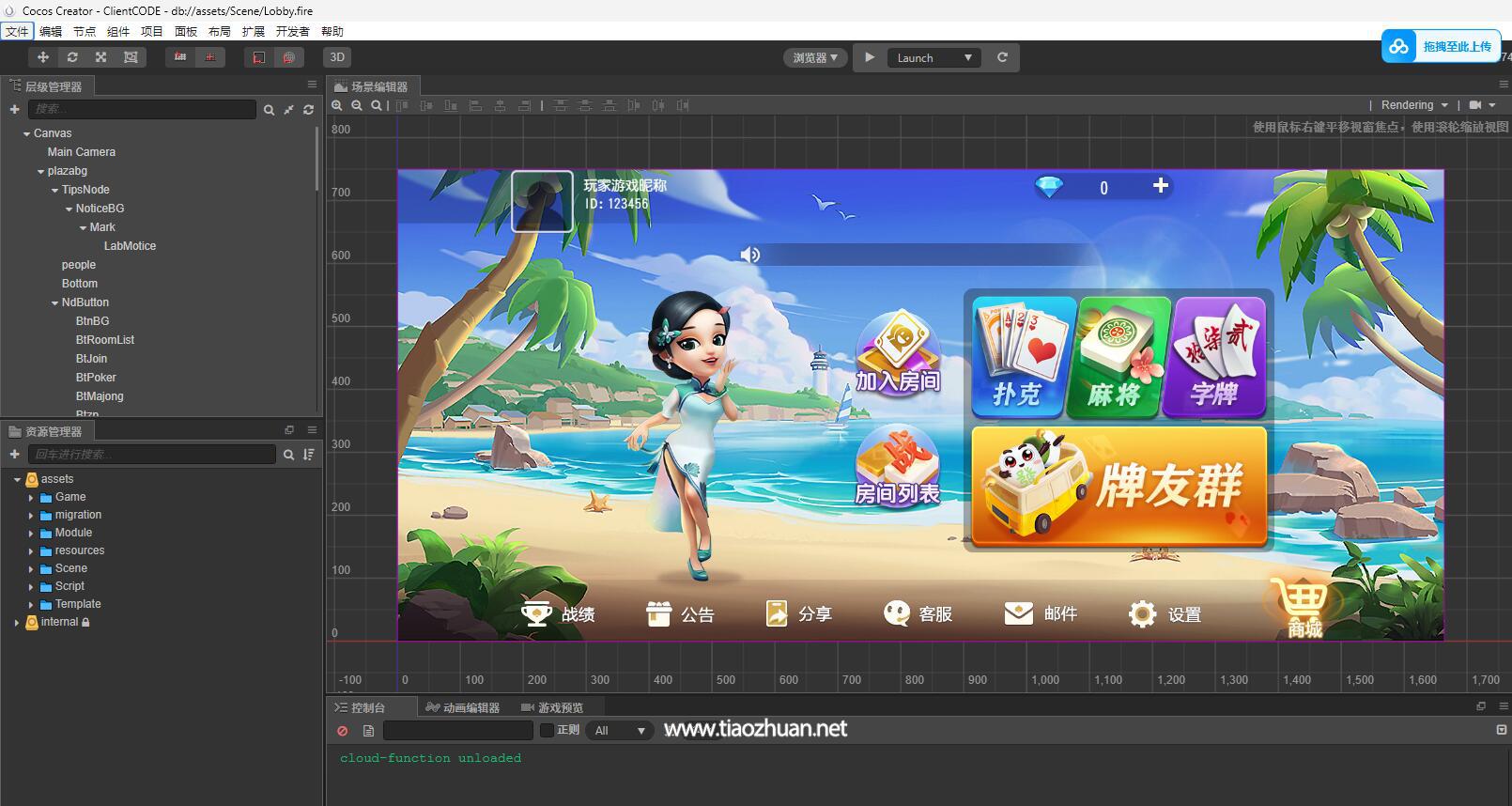Click the distribute right icon
Image resolution: width=1512 pixels, height=806 pixels.
click(683, 106)
